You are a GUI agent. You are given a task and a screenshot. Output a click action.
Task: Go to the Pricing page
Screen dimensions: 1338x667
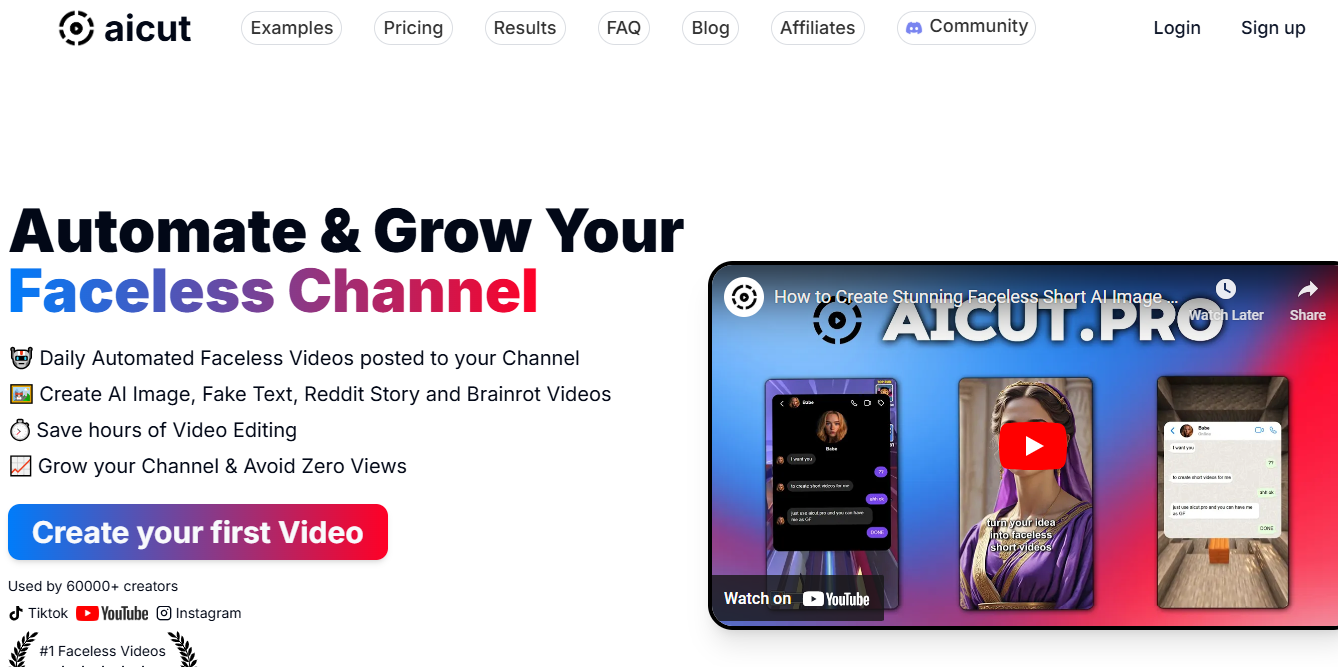(x=413, y=28)
